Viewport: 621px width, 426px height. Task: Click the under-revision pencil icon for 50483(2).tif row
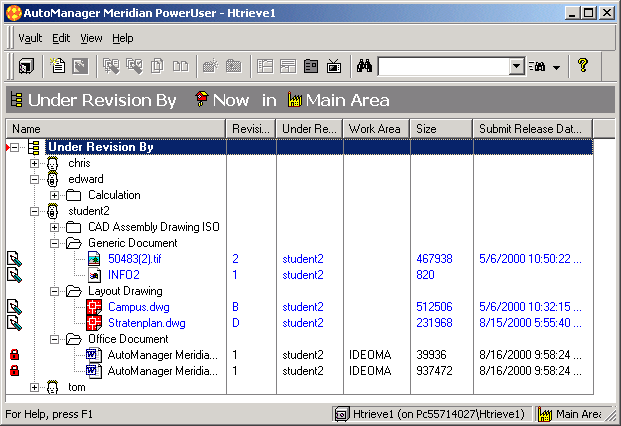tap(14, 259)
